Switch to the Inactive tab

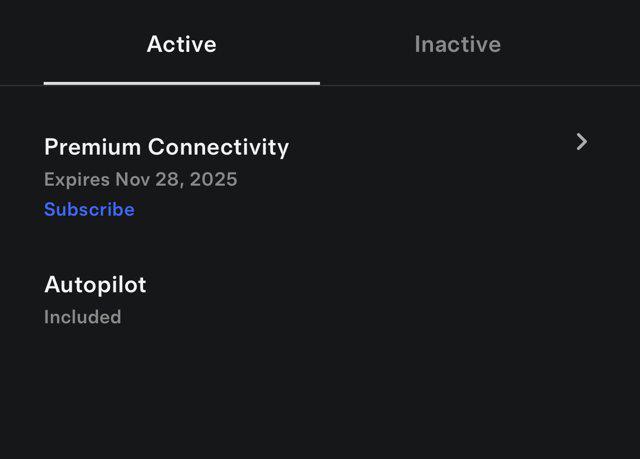[457, 44]
